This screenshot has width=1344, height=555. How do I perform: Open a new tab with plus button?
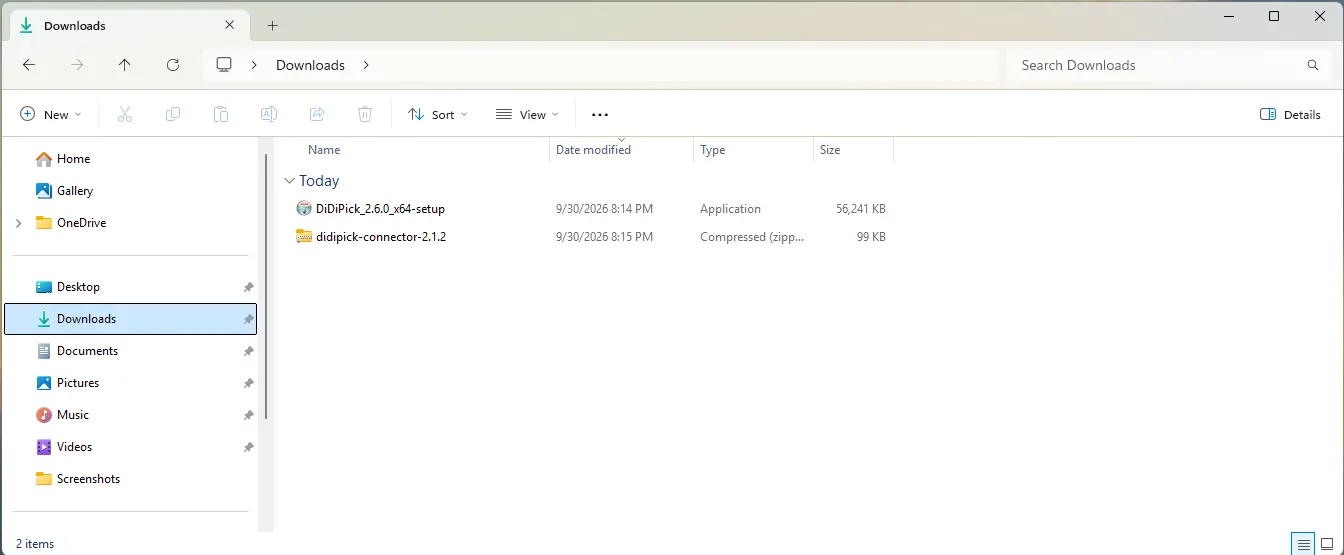pos(272,26)
